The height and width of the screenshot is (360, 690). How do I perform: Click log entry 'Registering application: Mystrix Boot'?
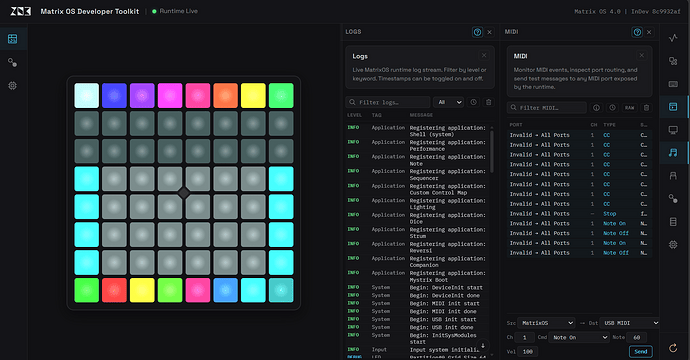point(417,276)
